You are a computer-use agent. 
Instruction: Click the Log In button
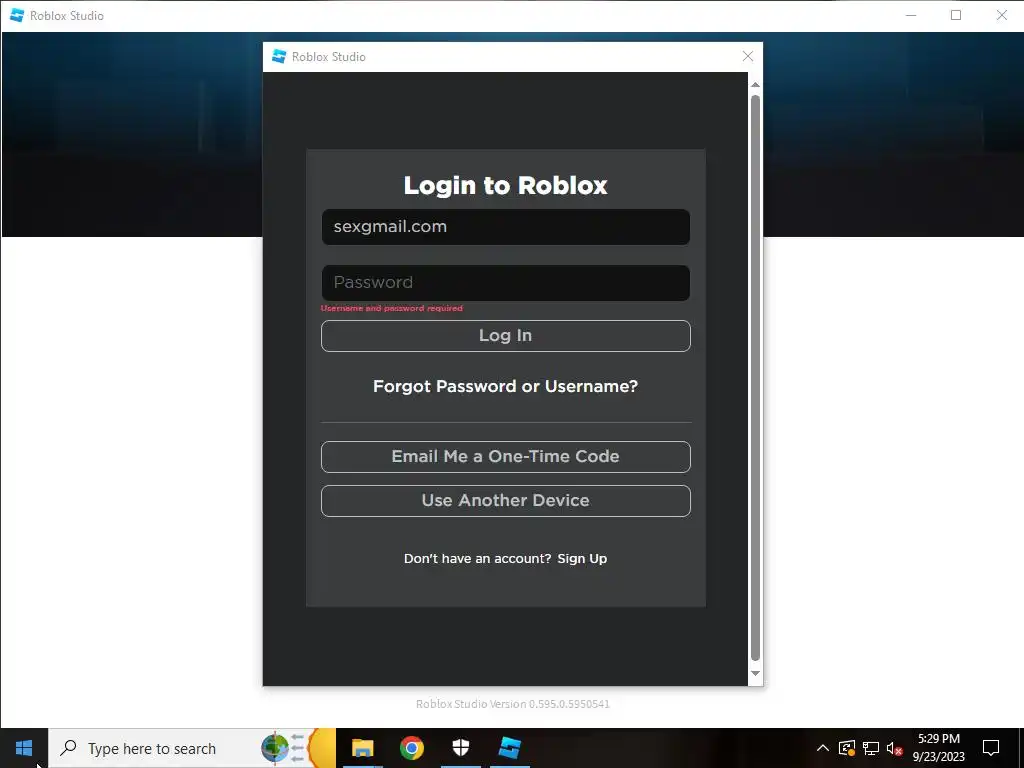pyautogui.click(x=505, y=336)
